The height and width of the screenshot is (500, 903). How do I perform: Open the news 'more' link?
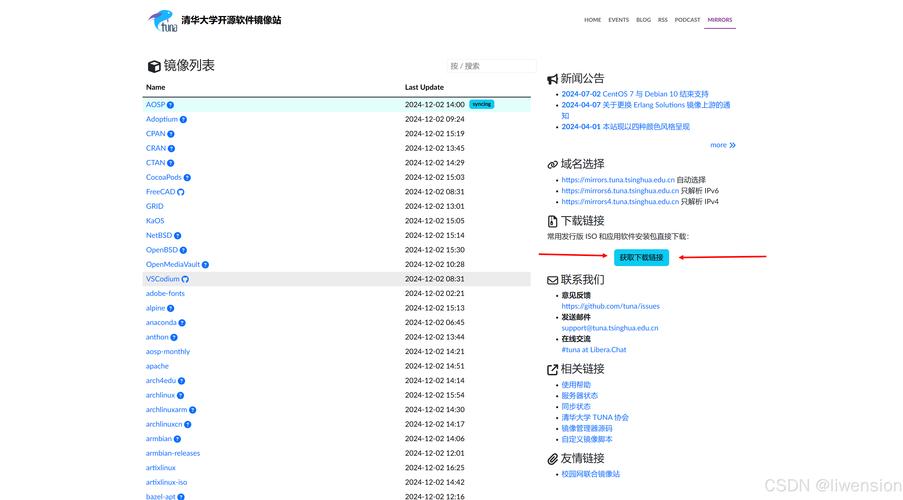pos(723,145)
